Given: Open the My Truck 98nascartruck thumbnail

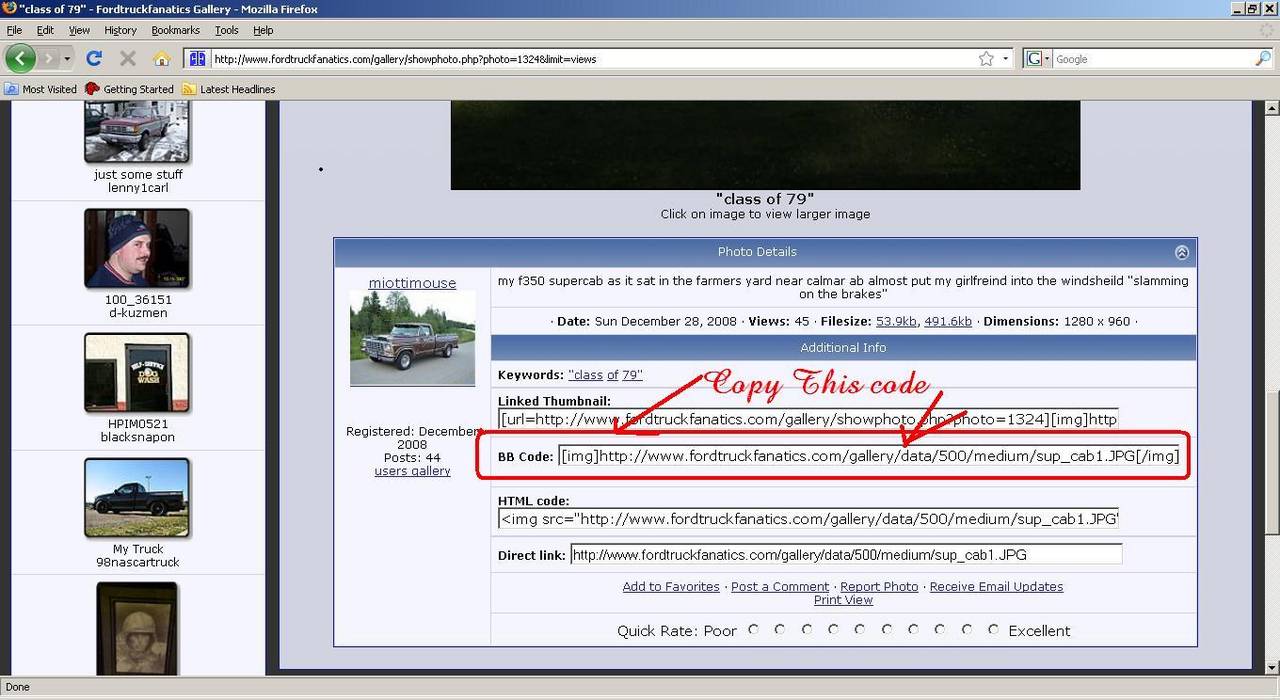Looking at the screenshot, I should point(137,498).
